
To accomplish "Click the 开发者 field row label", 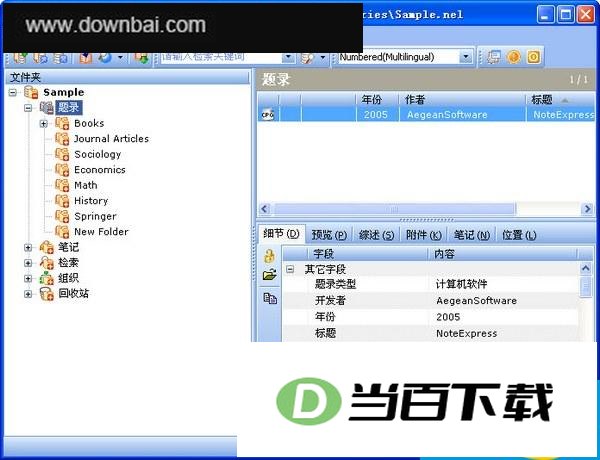I will point(330,300).
